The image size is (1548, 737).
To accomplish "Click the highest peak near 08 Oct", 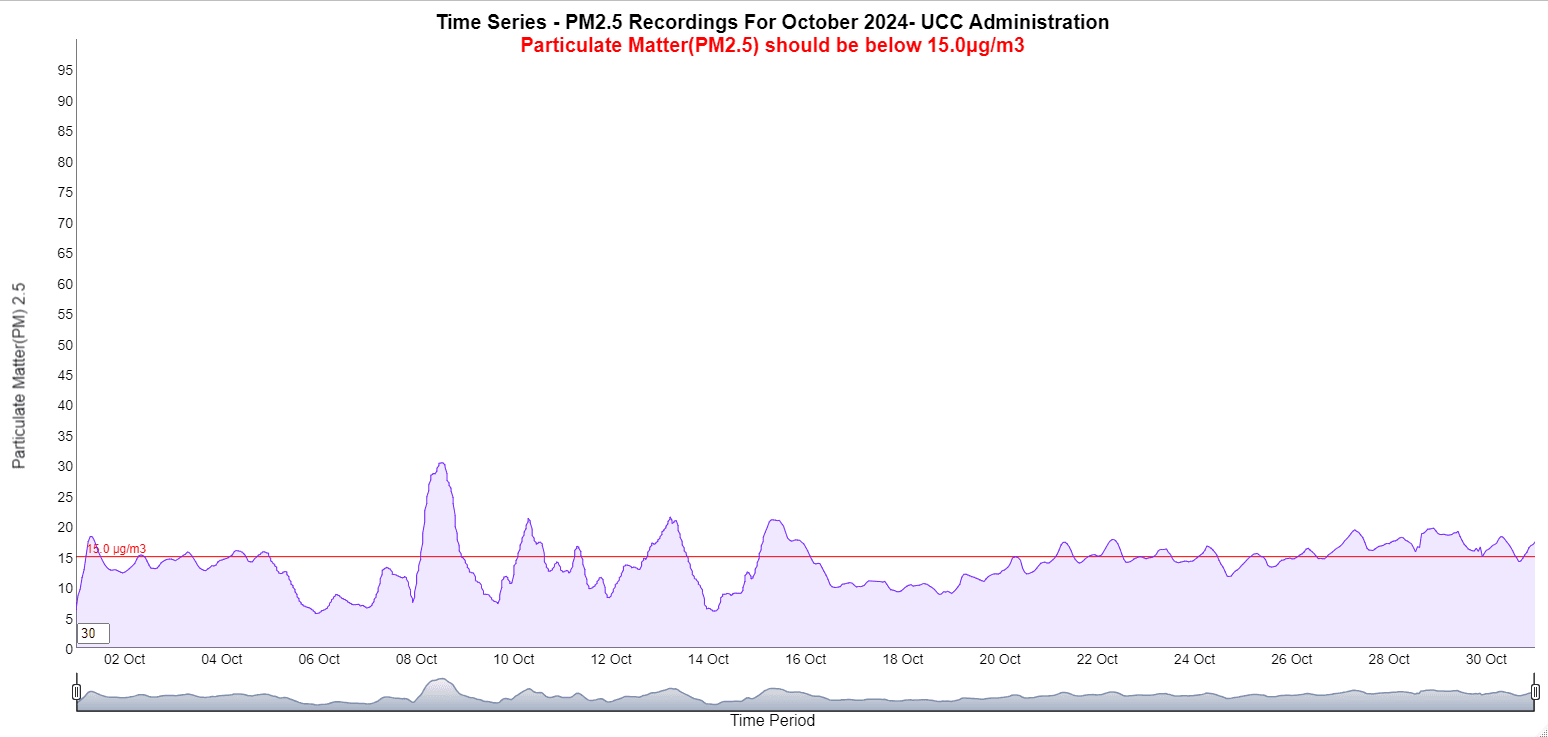I will coord(441,464).
